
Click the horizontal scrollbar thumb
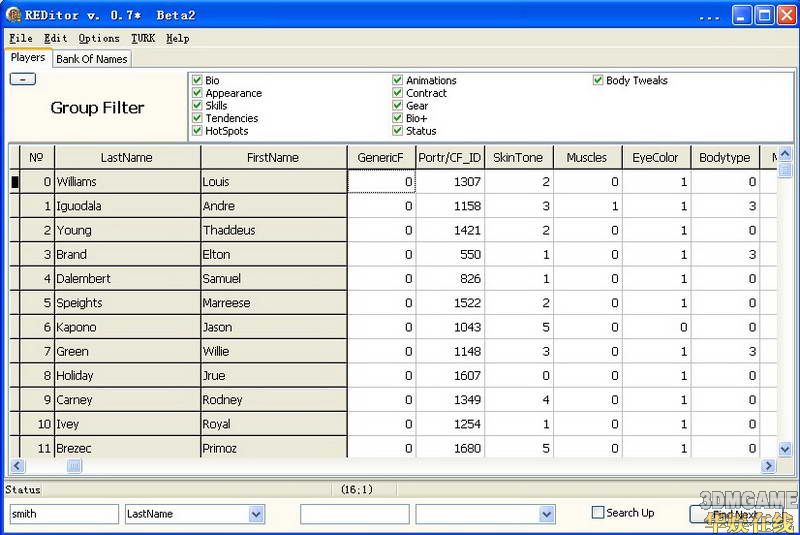click(74, 466)
